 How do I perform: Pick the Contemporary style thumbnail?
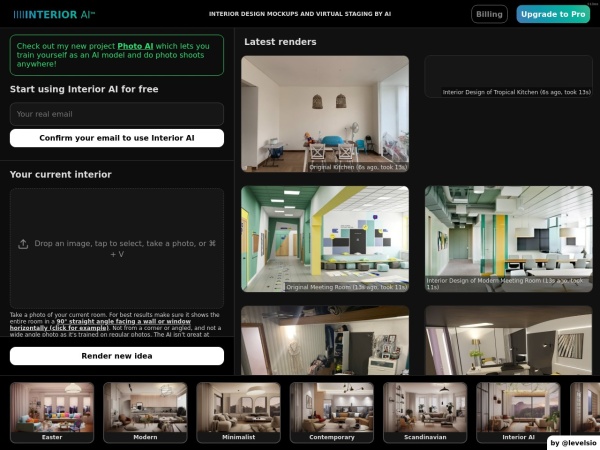coord(331,412)
